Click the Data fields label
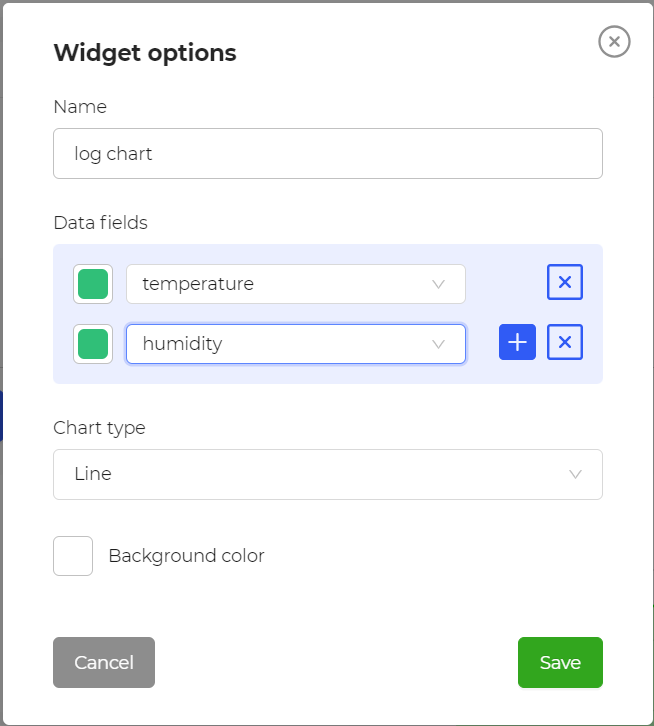The image size is (654, 726). coord(100,222)
